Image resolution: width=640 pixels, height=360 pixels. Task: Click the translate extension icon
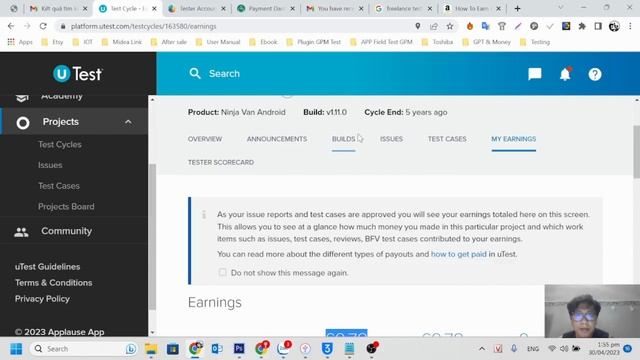point(485,26)
